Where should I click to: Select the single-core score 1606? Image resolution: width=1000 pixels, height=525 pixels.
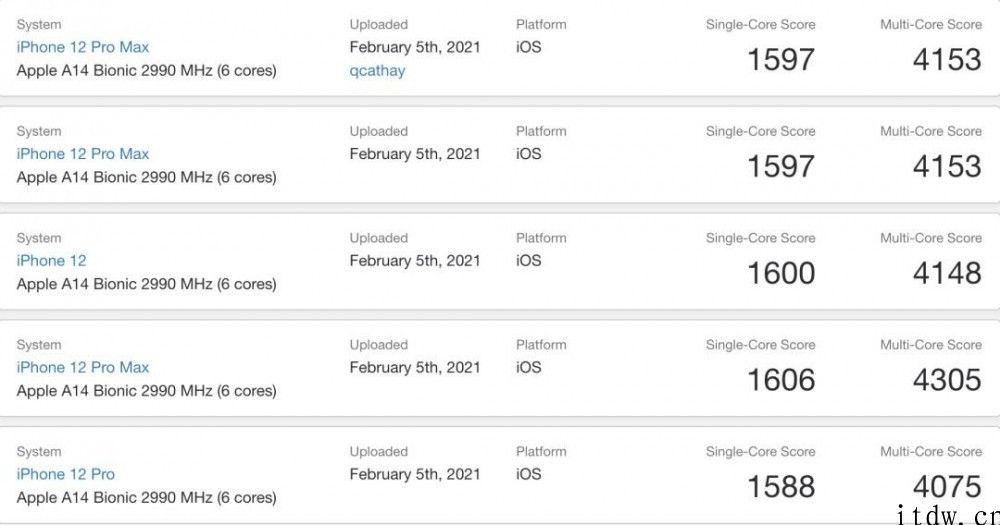coord(781,380)
